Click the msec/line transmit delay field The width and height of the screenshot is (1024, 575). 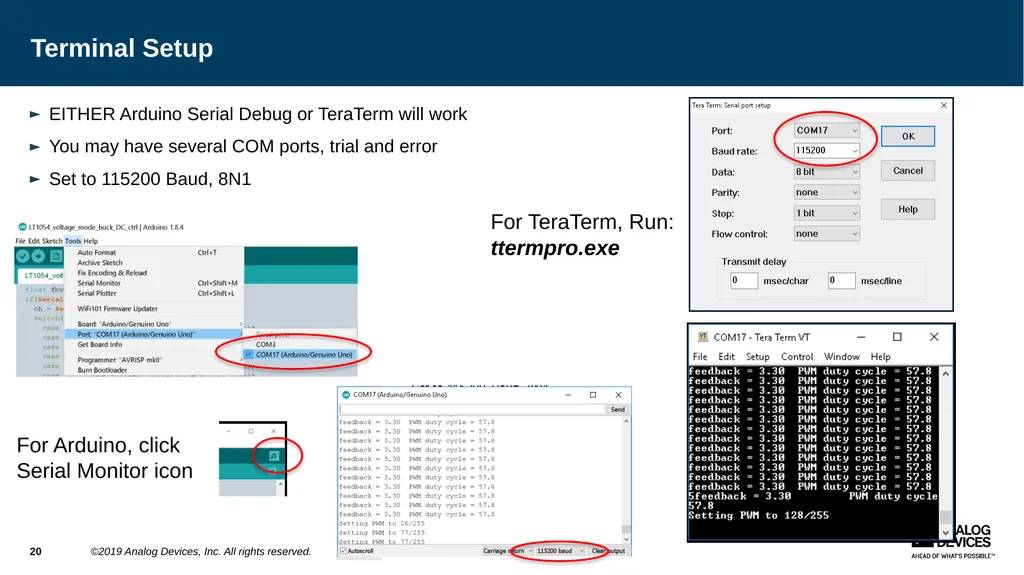click(x=841, y=280)
